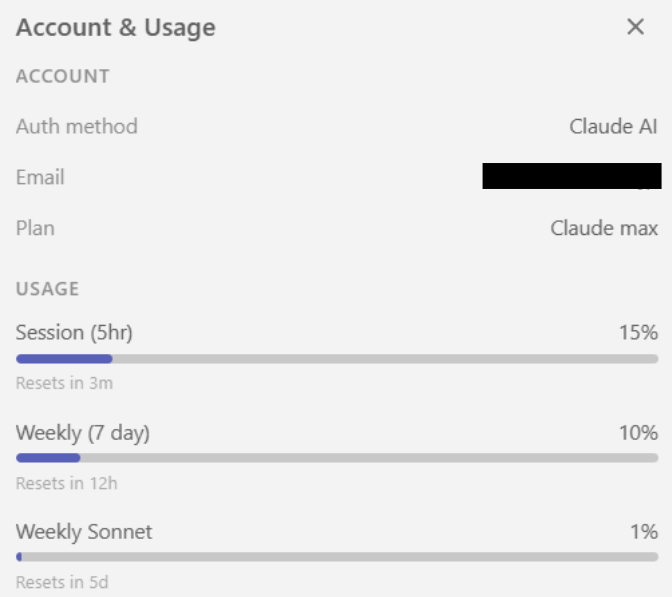Click the Weekly (7 day) progress bar
Screen dimensions: 672x597
coord(337,458)
